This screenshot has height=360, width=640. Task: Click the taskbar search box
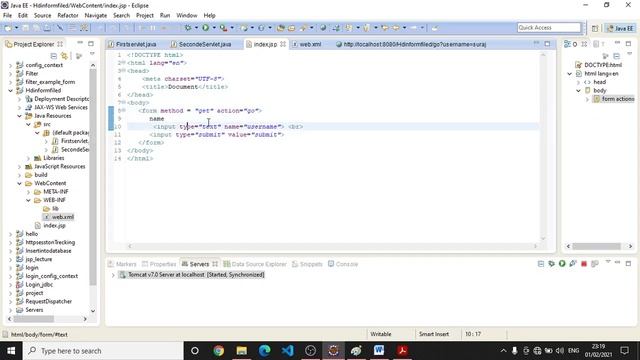pyautogui.click(x=103, y=351)
